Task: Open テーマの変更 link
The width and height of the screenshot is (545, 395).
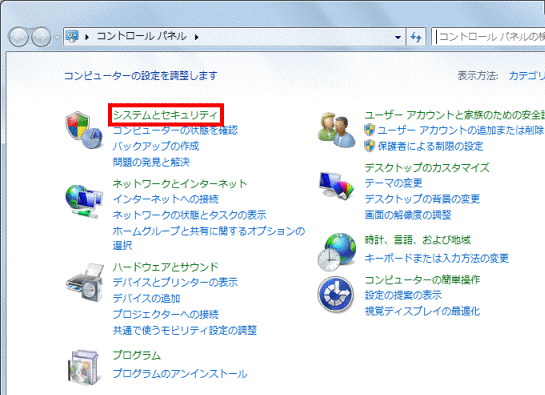Action: (393, 183)
